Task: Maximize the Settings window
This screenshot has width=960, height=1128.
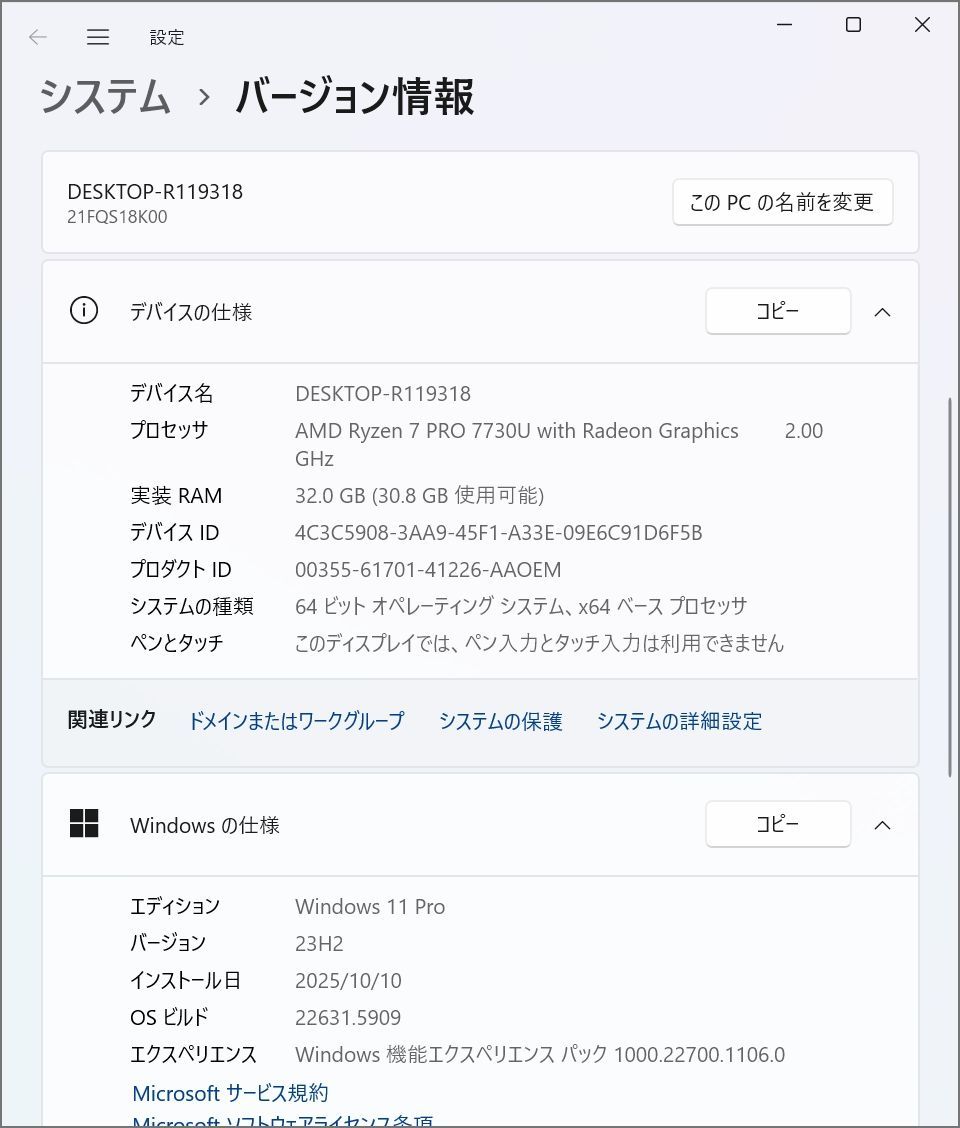Action: click(x=853, y=25)
